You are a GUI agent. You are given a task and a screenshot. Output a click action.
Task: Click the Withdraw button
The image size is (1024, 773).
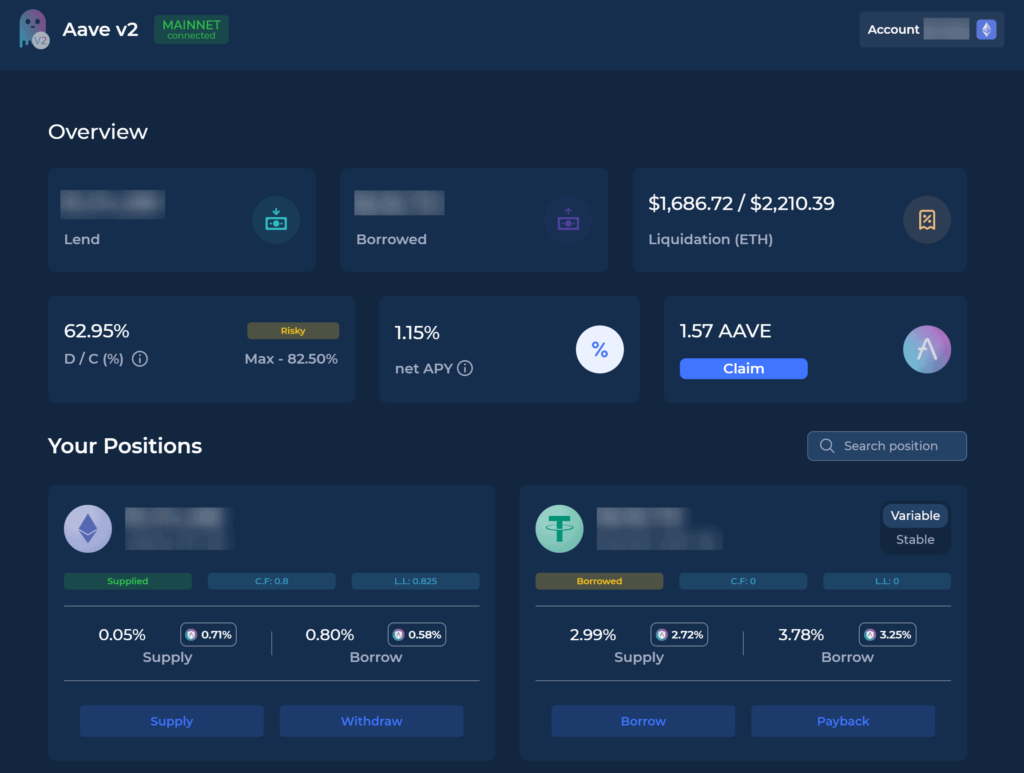372,721
